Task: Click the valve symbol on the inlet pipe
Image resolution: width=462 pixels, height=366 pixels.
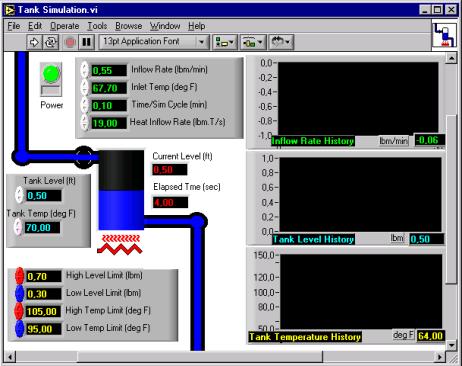Action: coord(83,157)
